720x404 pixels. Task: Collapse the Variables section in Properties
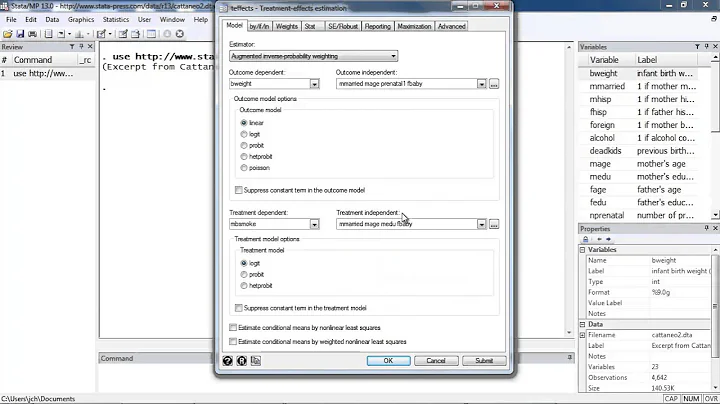point(583,250)
